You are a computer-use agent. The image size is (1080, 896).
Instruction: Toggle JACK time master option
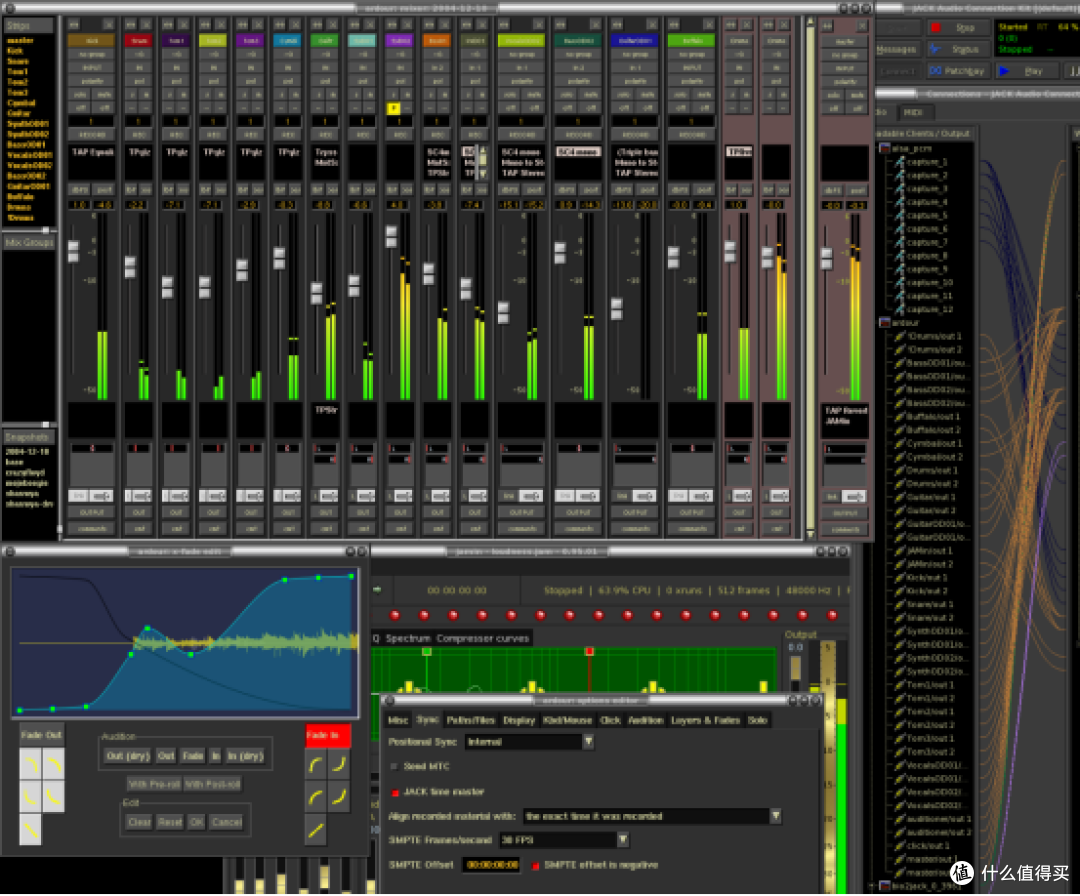[x=395, y=792]
